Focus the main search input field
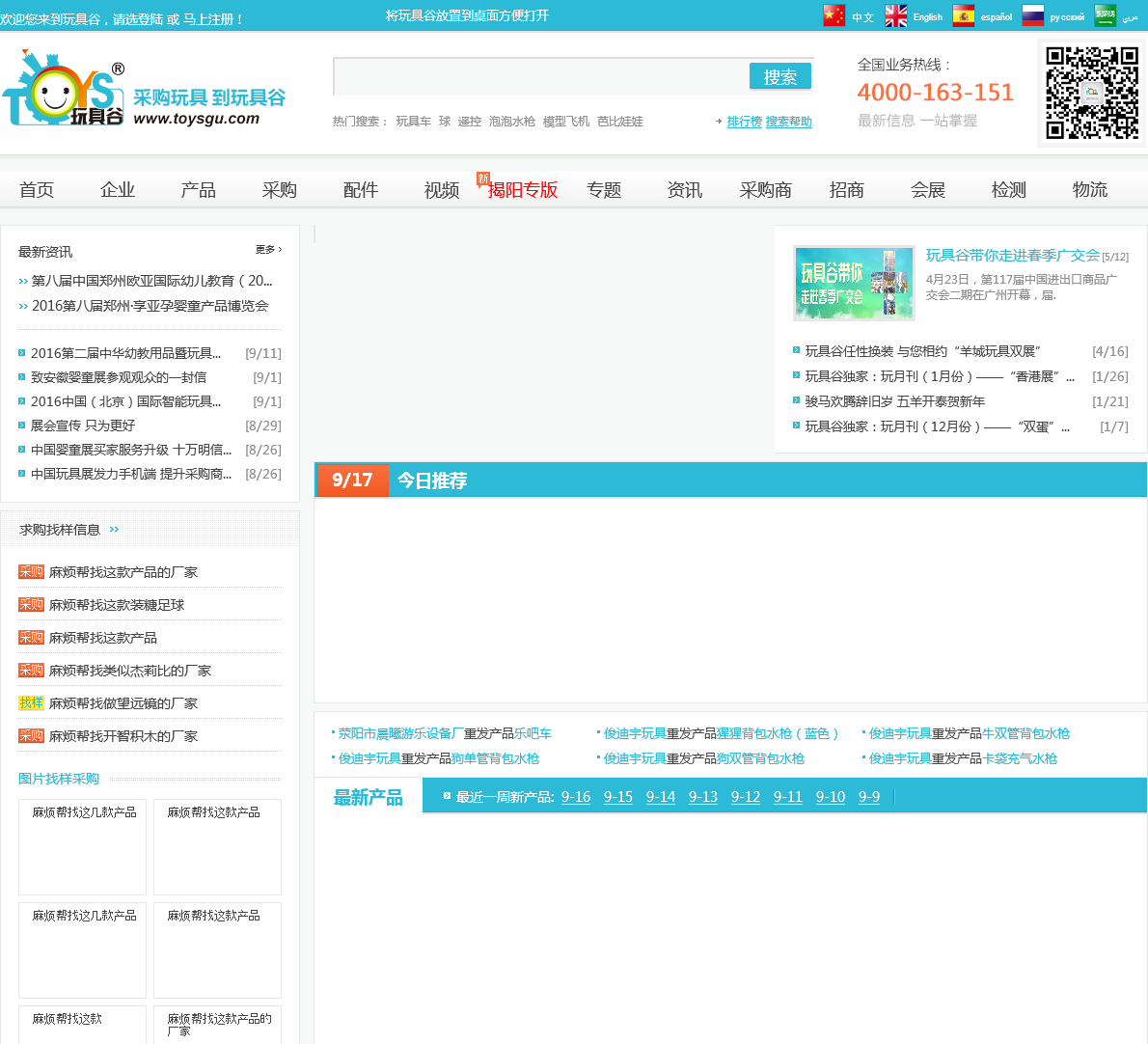The width and height of the screenshot is (1148, 1044). pyautogui.click(x=541, y=76)
